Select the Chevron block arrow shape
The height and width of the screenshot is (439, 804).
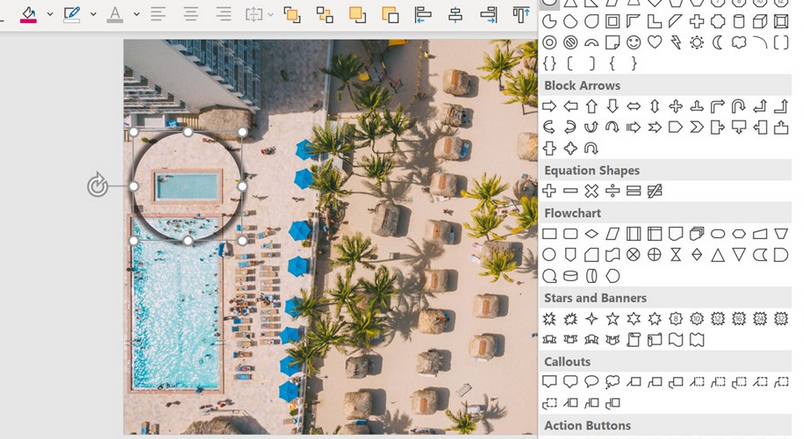click(x=697, y=127)
